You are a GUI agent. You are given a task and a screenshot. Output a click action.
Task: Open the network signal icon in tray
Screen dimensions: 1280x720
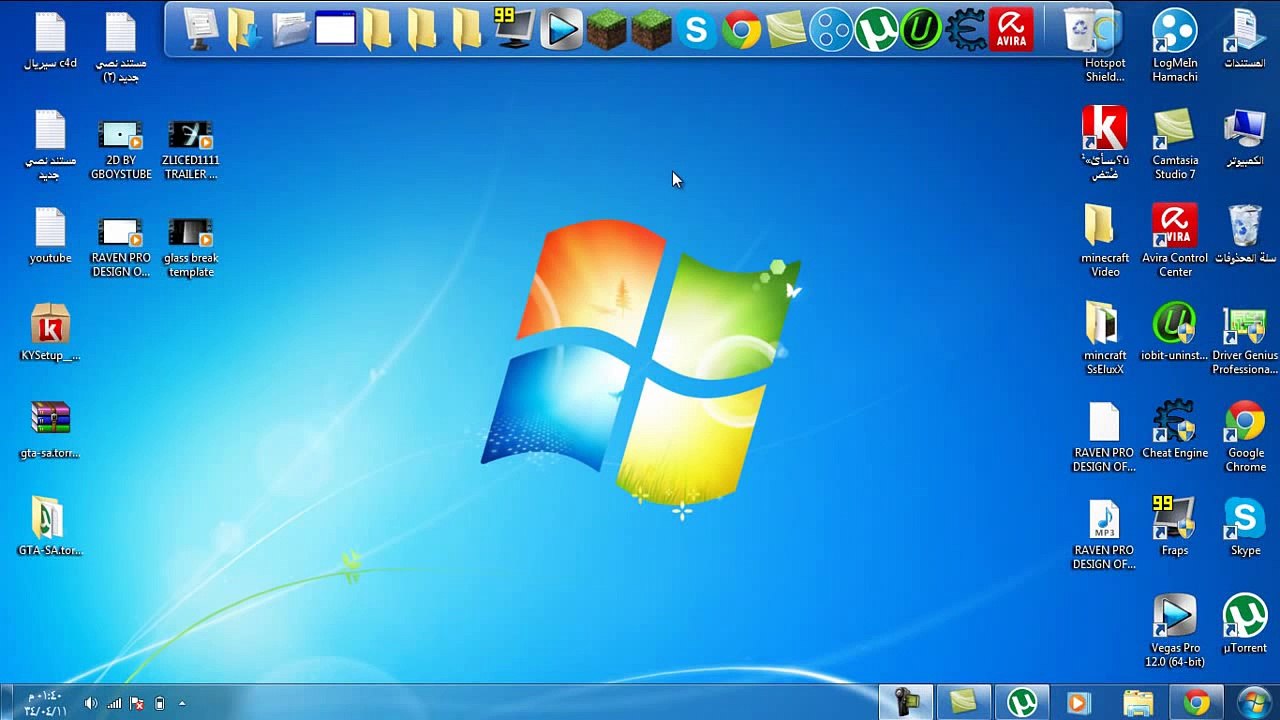tap(114, 703)
